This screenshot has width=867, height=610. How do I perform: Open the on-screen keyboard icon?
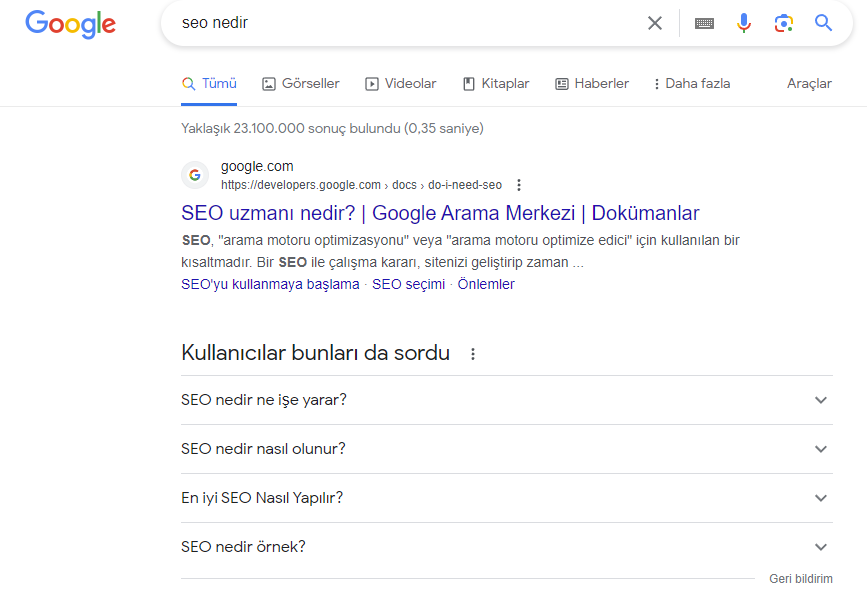[x=704, y=23]
